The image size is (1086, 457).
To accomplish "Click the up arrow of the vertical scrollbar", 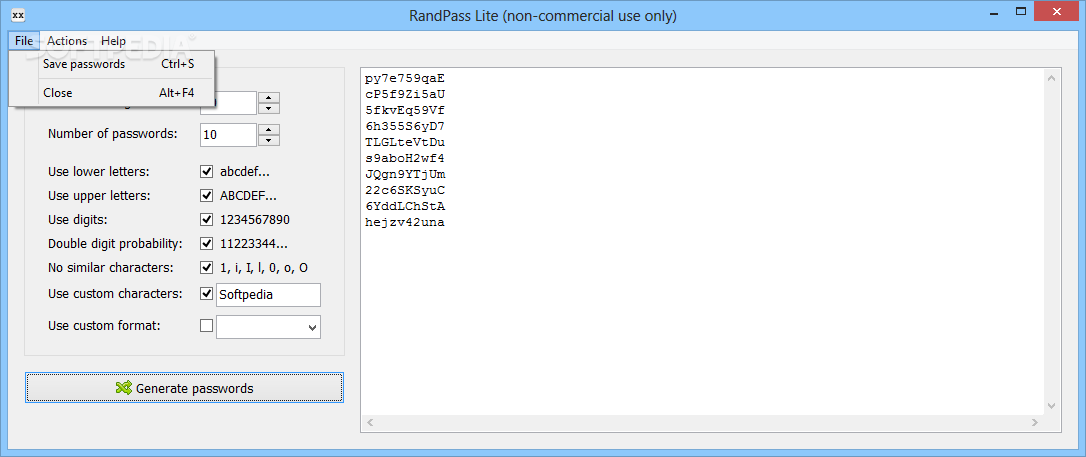I will (1051, 80).
